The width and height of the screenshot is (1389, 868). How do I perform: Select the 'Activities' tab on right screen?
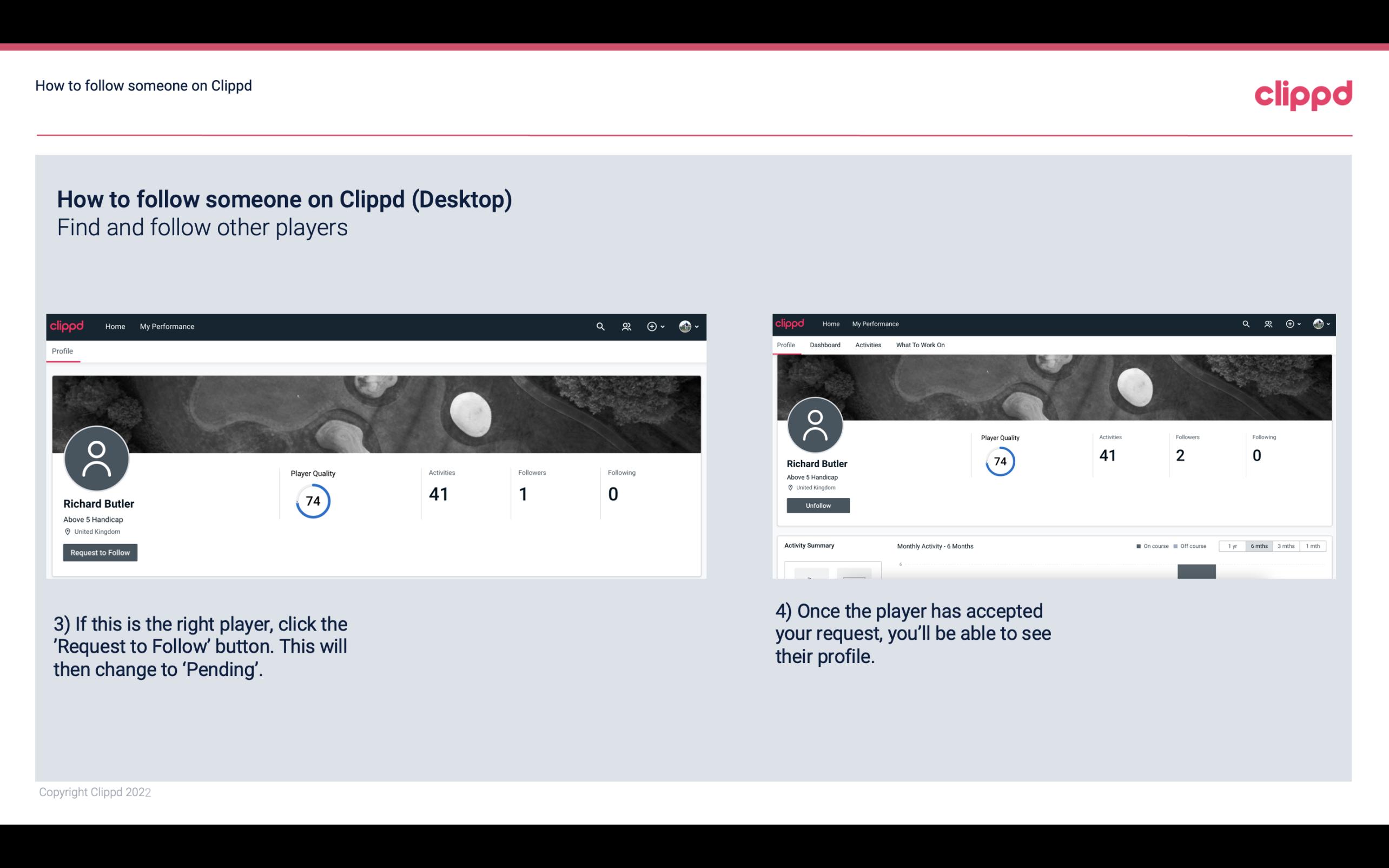[866, 345]
